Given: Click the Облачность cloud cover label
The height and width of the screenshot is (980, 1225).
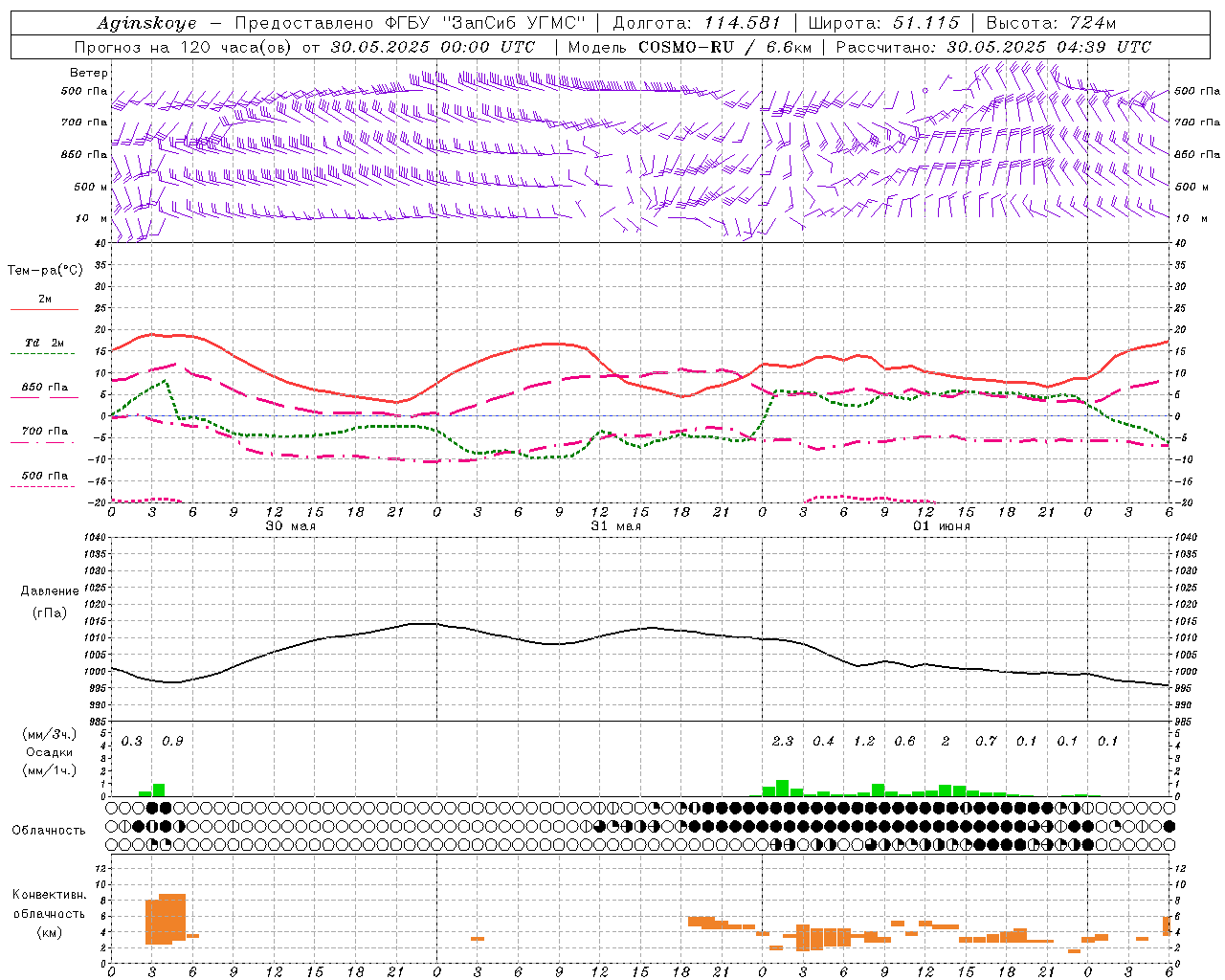Looking at the screenshot, I should coord(48,831).
